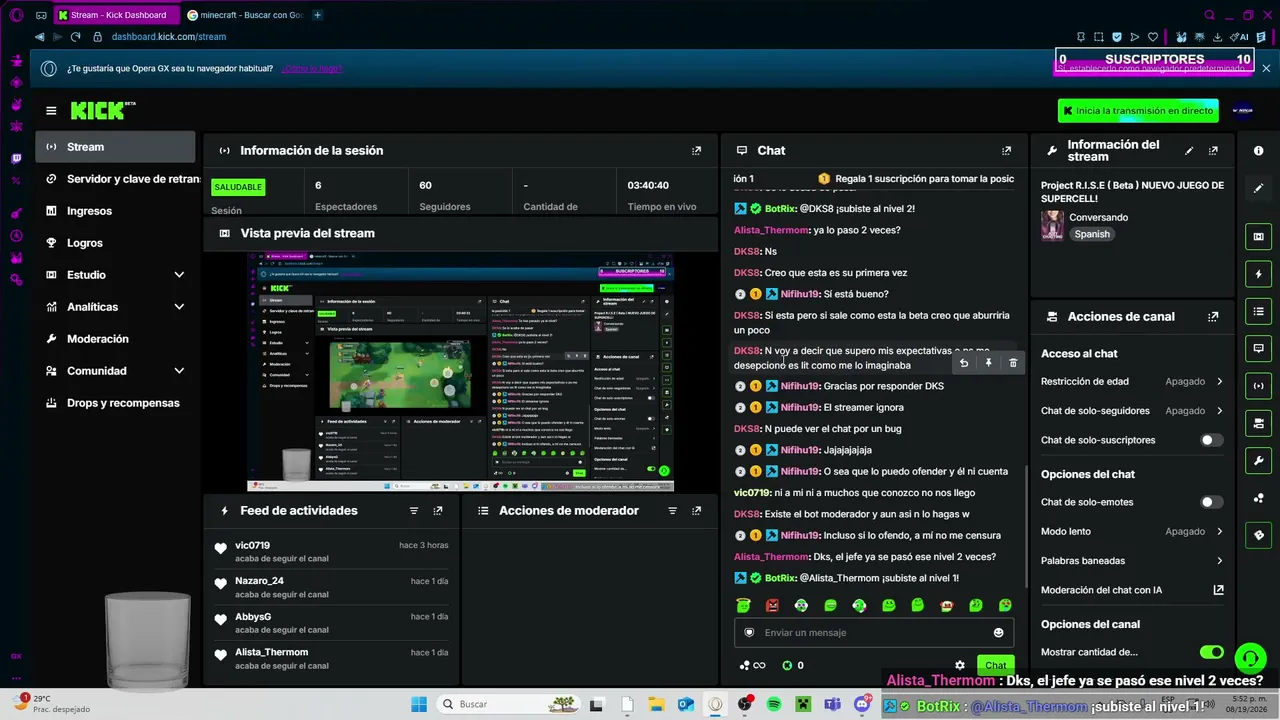Pop out the Información del stream panel

[x=1213, y=151]
